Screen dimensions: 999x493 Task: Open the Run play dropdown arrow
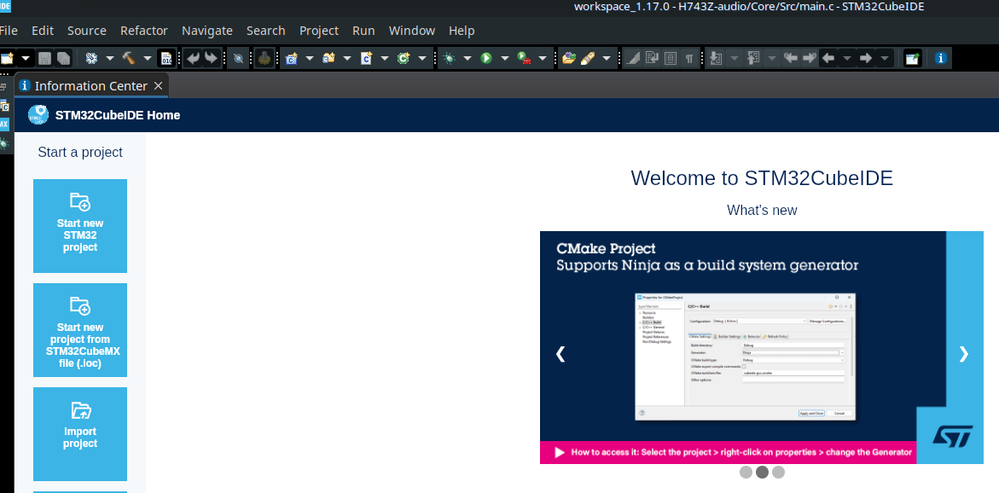[x=505, y=59]
